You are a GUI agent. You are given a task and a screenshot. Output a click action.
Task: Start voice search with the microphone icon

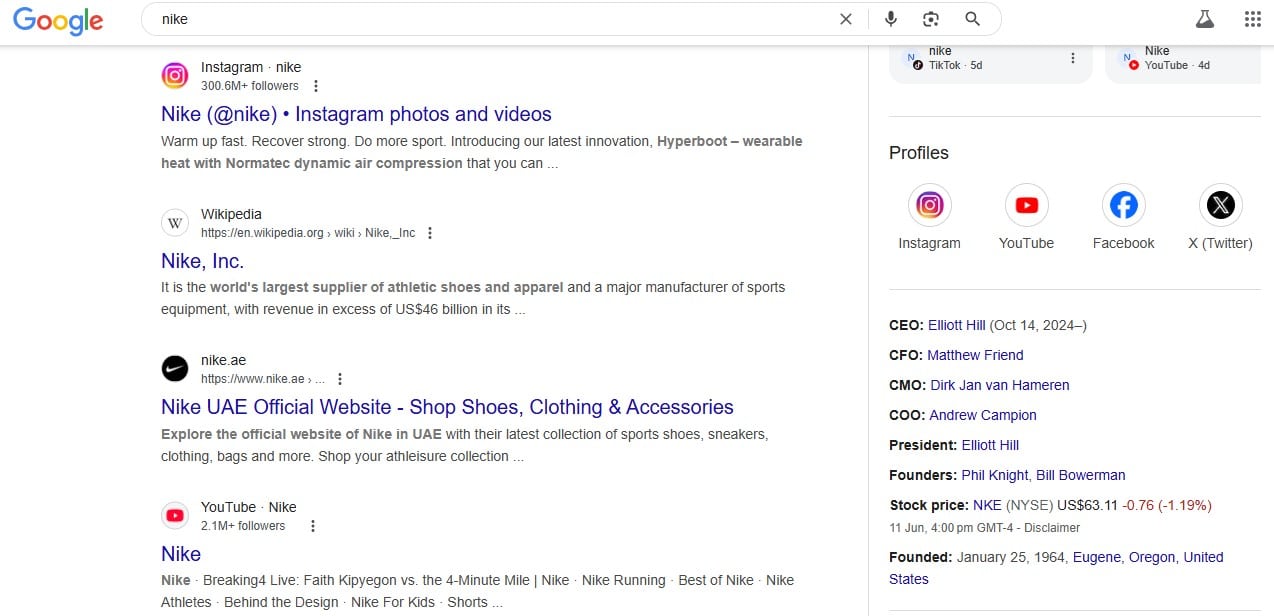coord(891,19)
